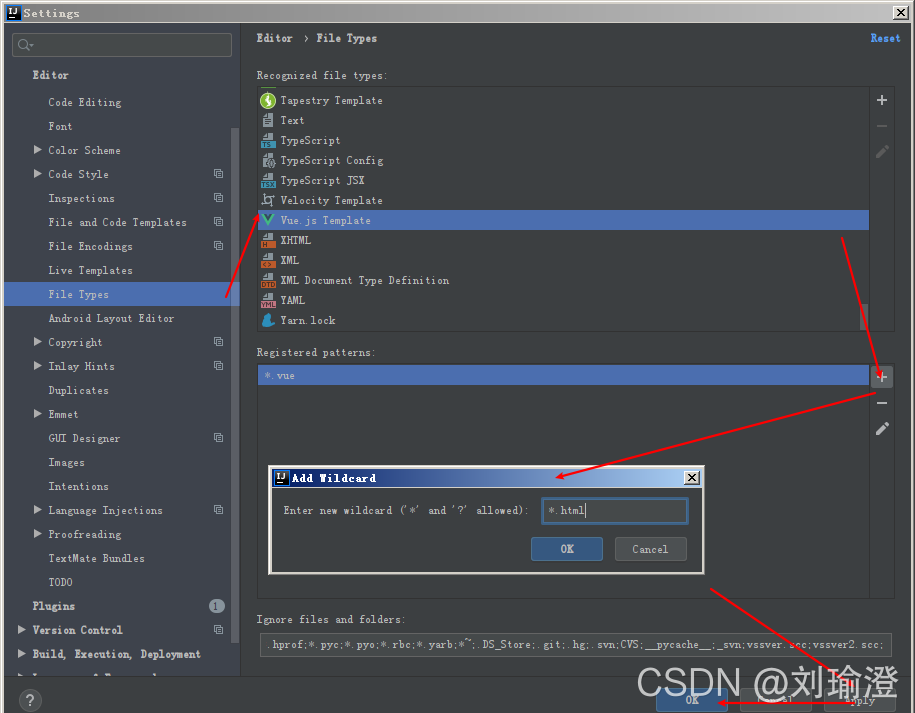Open TextMate Bundles settings
This screenshot has height=713, width=915.
point(96,558)
